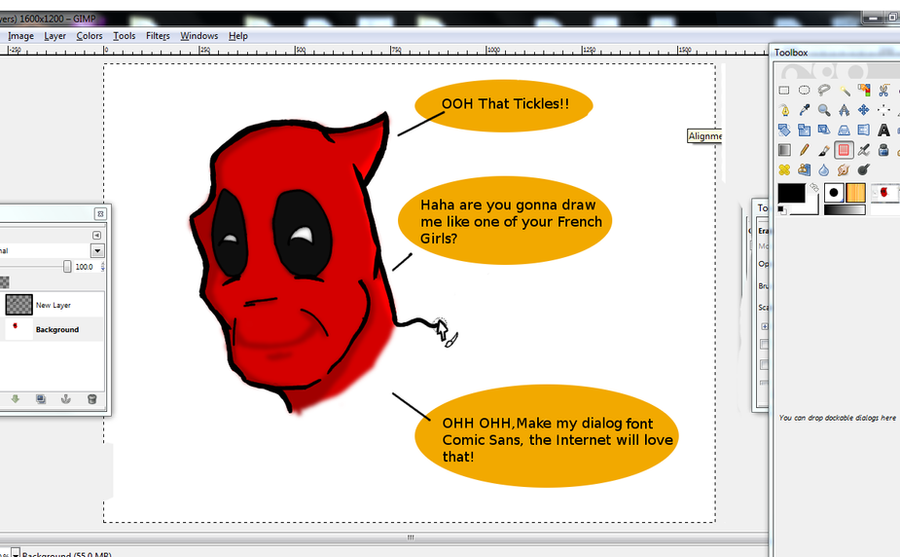Click the 'New Layer' layer name

[x=53, y=305]
